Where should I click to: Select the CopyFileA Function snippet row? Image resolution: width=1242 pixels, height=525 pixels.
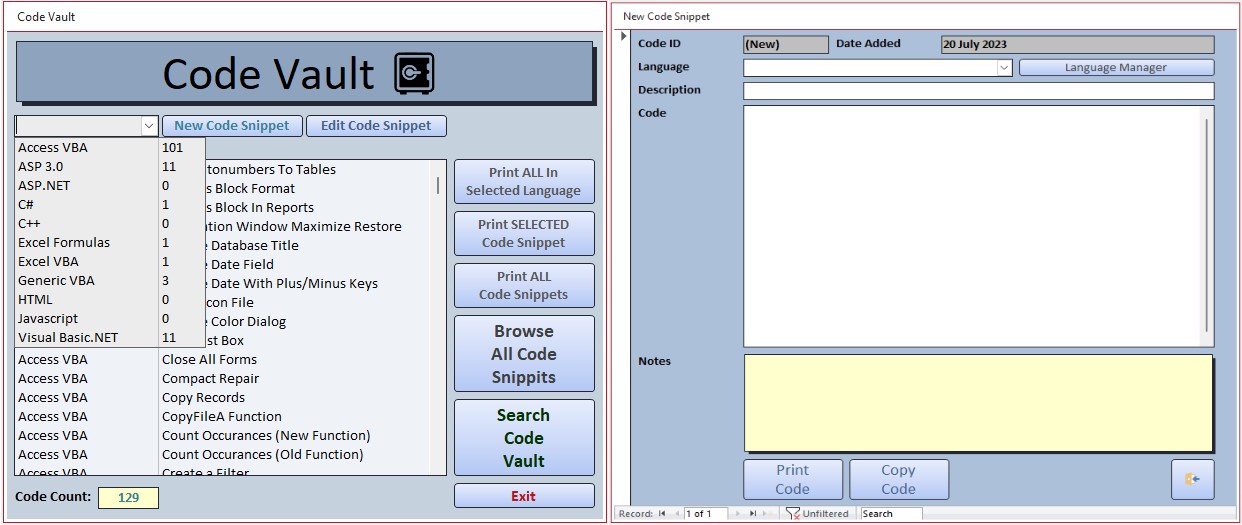tap(230, 416)
